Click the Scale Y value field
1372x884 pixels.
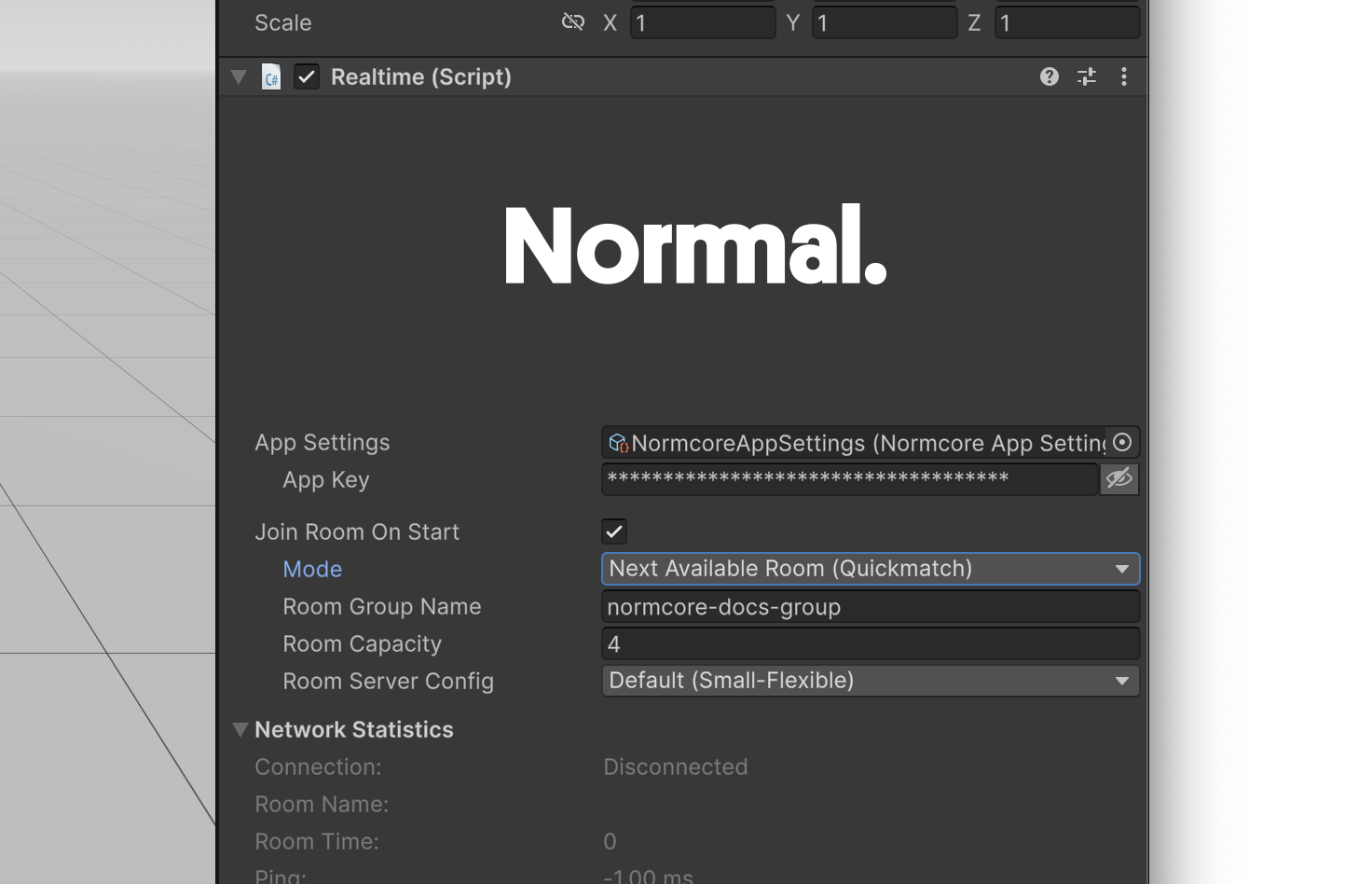click(x=885, y=23)
